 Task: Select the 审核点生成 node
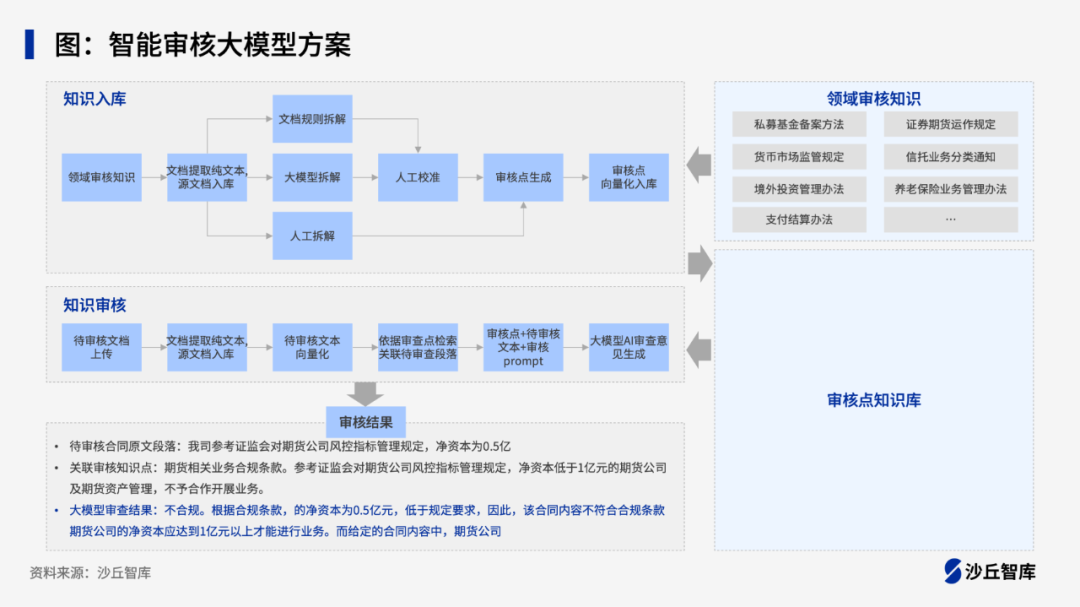click(x=523, y=176)
